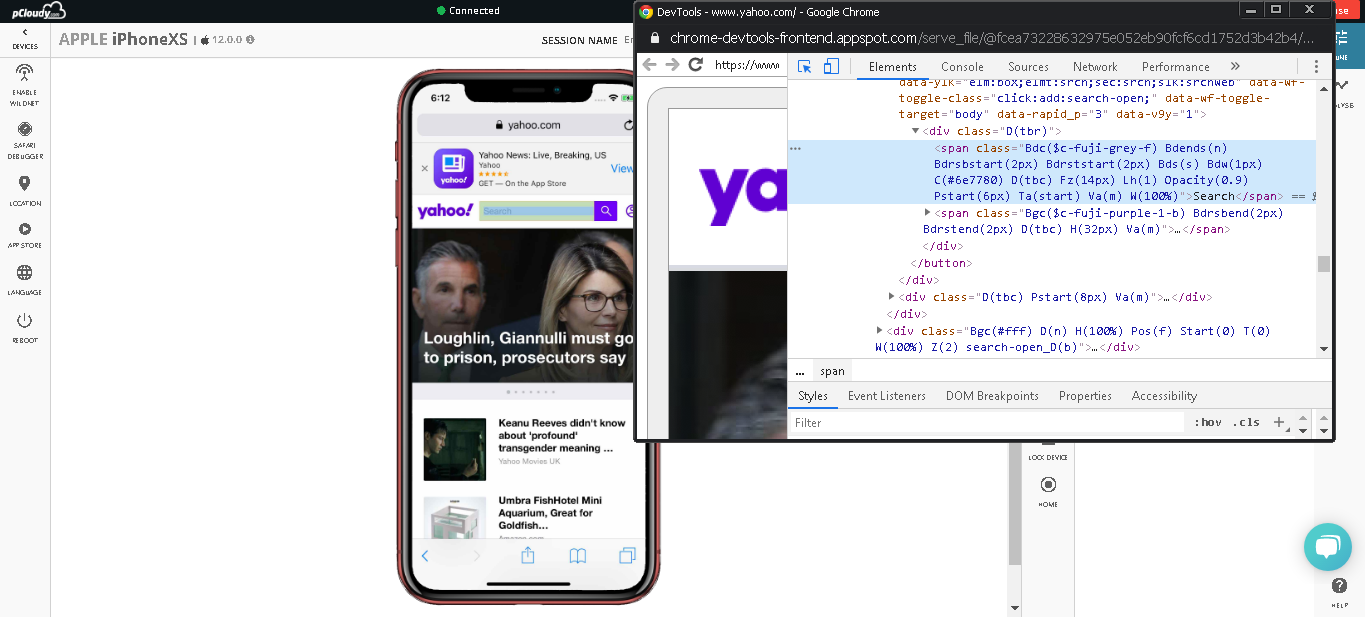Image resolution: width=1365 pixels, height=617 pixels.
Task: Tap the Yahoo News app icon in banner
Action: [453, 168]
